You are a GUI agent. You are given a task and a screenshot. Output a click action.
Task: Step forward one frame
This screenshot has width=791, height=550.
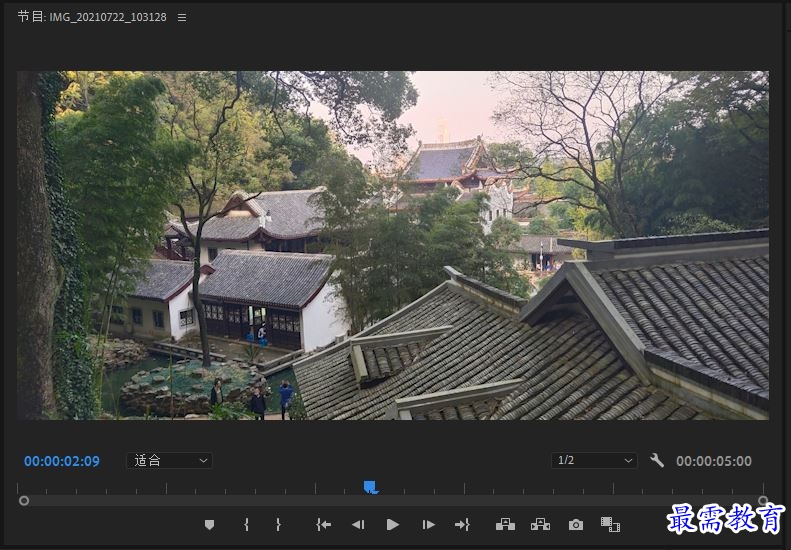pos(428,525)
